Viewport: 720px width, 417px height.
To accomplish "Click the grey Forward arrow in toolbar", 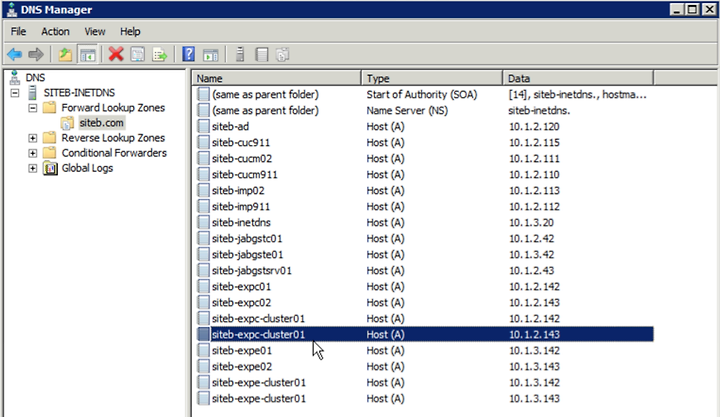I will click(36, 55).
